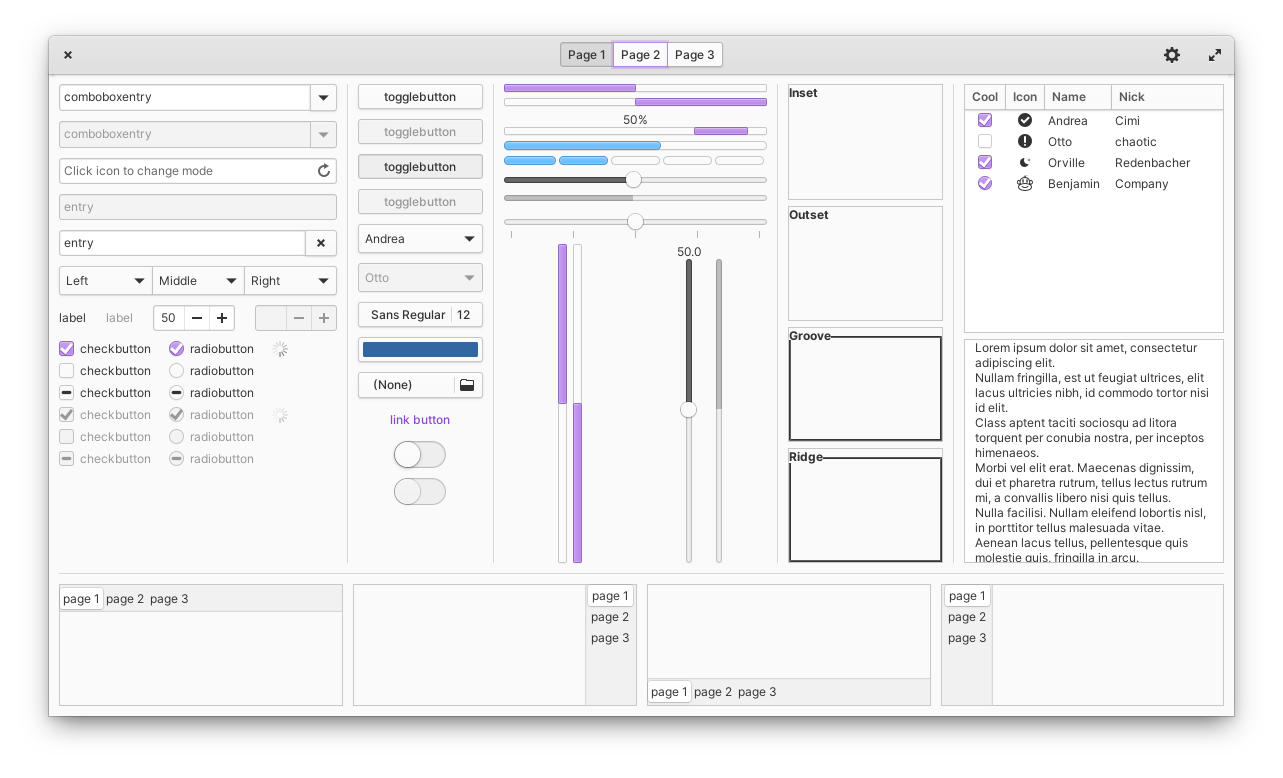Decrease the spin value with minus

click(197, 318)
